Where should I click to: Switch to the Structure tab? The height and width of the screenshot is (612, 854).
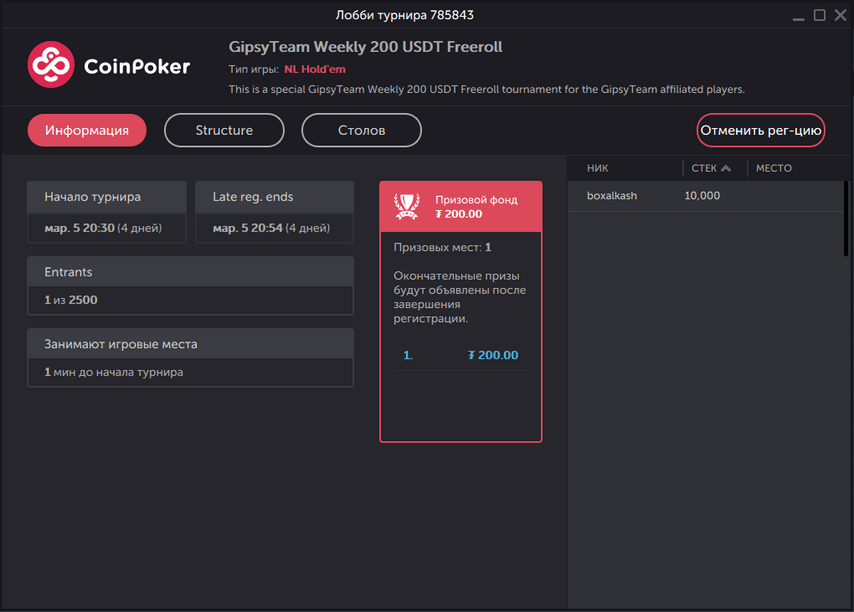pyautogui.click(x=224, y=130)
